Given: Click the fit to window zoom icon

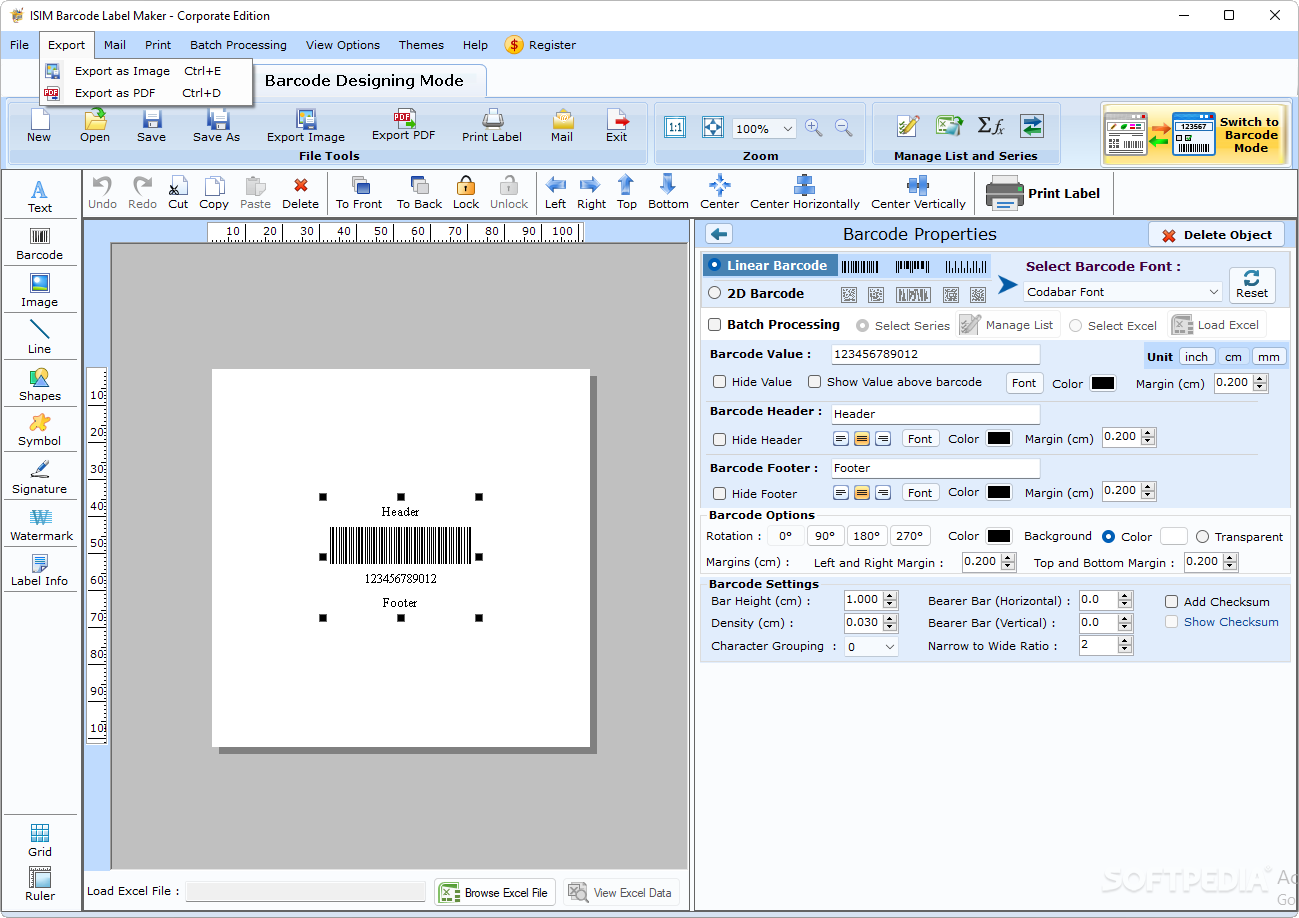Looking at the screenshot, I should (x=712, y=127).
